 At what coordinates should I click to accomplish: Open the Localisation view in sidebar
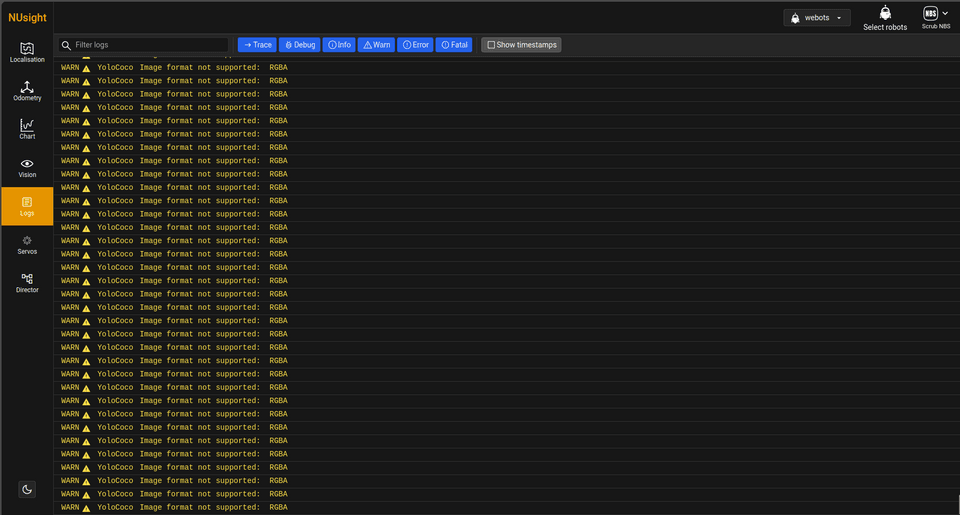pyautogui.click(x=27, y=53)
